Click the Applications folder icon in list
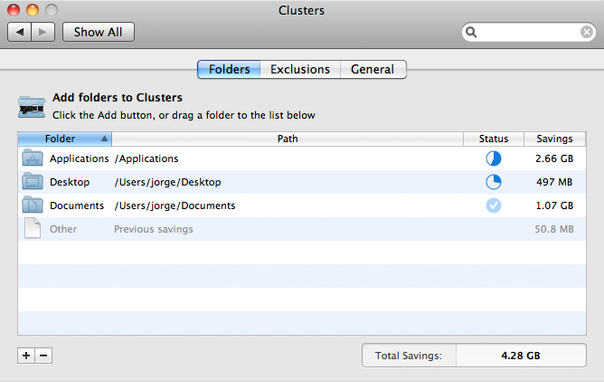 tap(32, 158)
